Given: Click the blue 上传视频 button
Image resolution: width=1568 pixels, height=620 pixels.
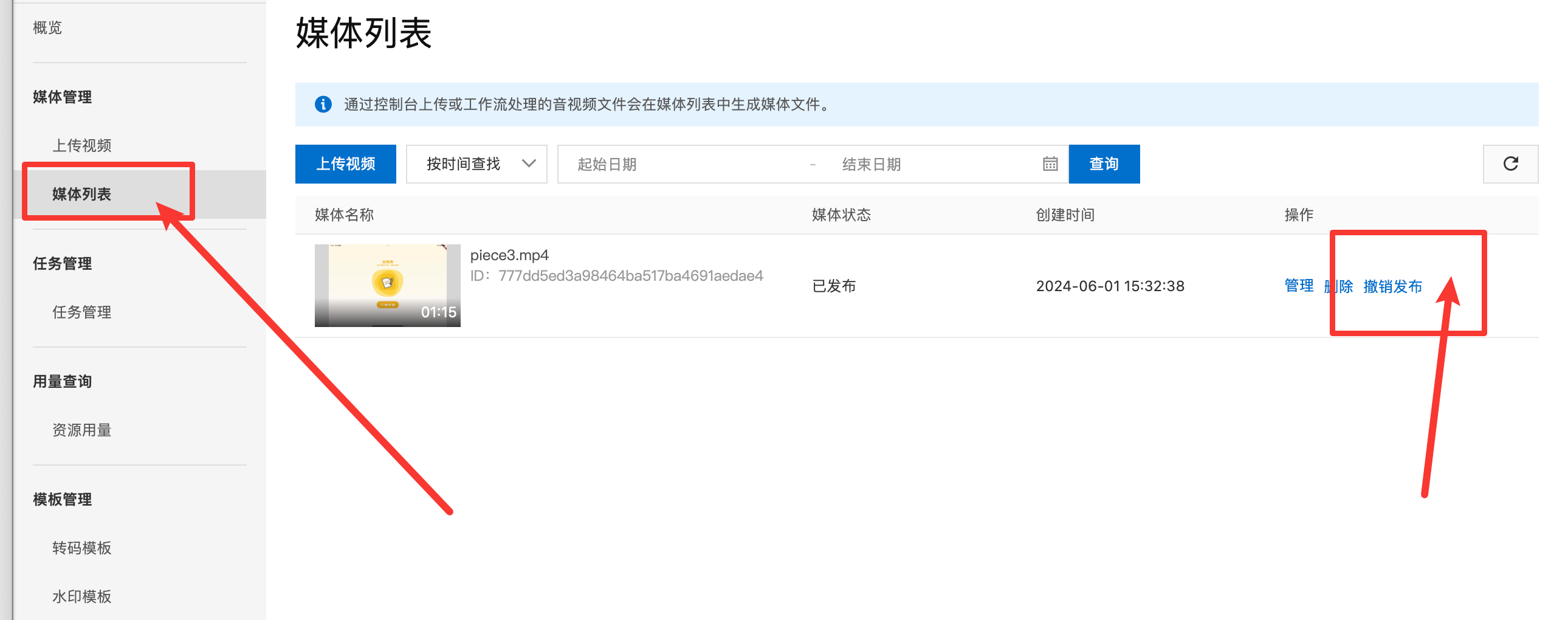Looking at the screenshot, I should click(x=346, y=164).
